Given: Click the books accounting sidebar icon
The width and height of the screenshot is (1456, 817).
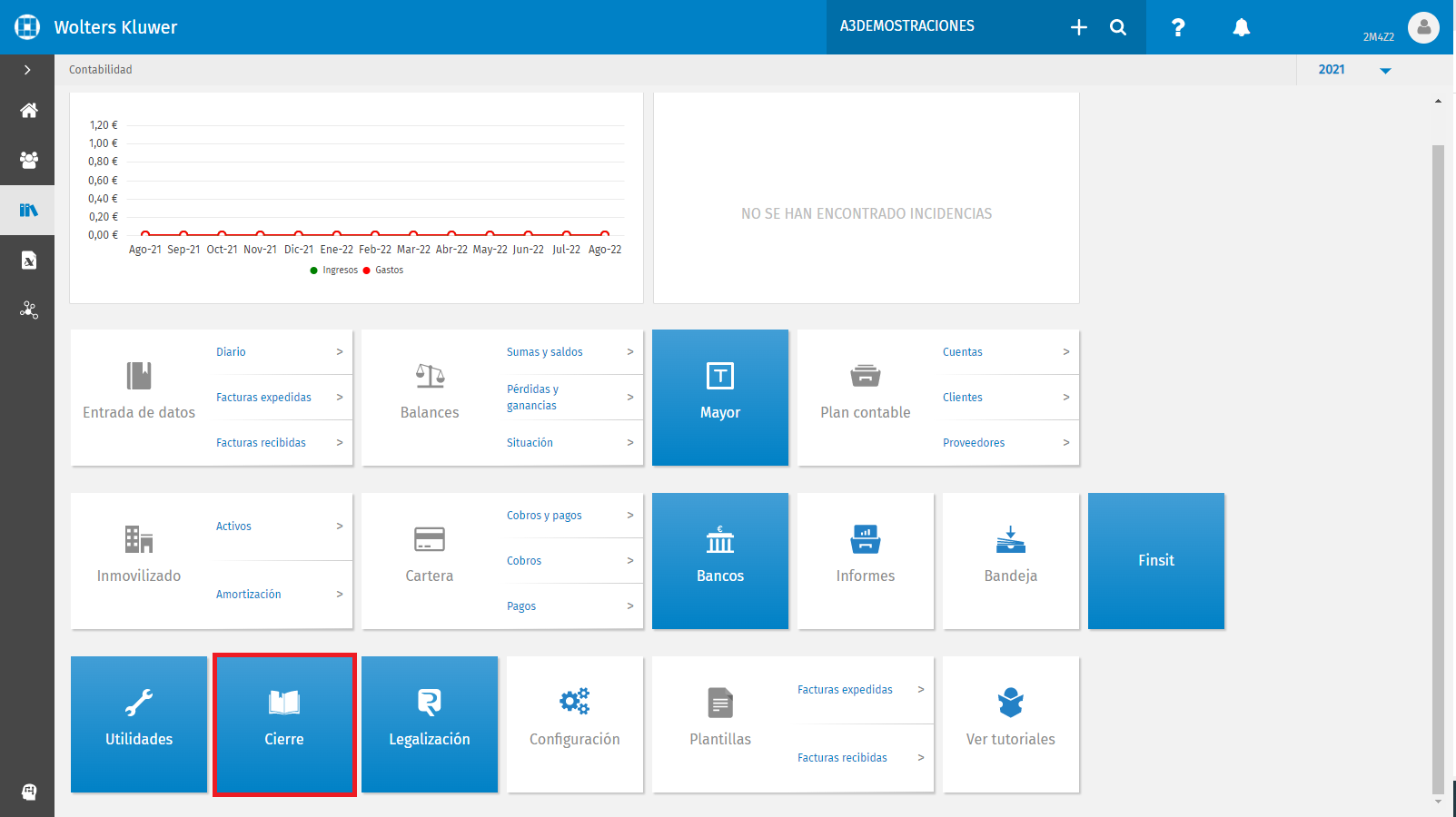Looking at the screenshot, I should (x=28, y=211).
